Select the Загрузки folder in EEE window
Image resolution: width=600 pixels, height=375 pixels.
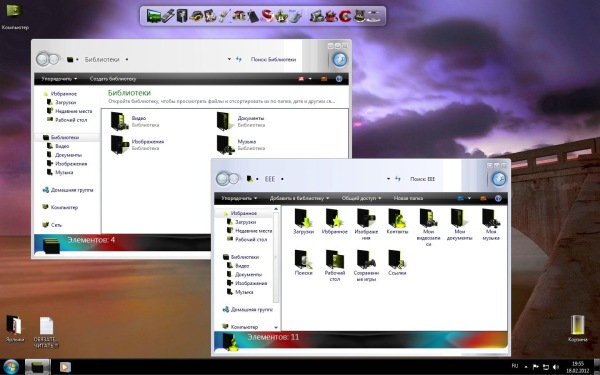point(303,221)
